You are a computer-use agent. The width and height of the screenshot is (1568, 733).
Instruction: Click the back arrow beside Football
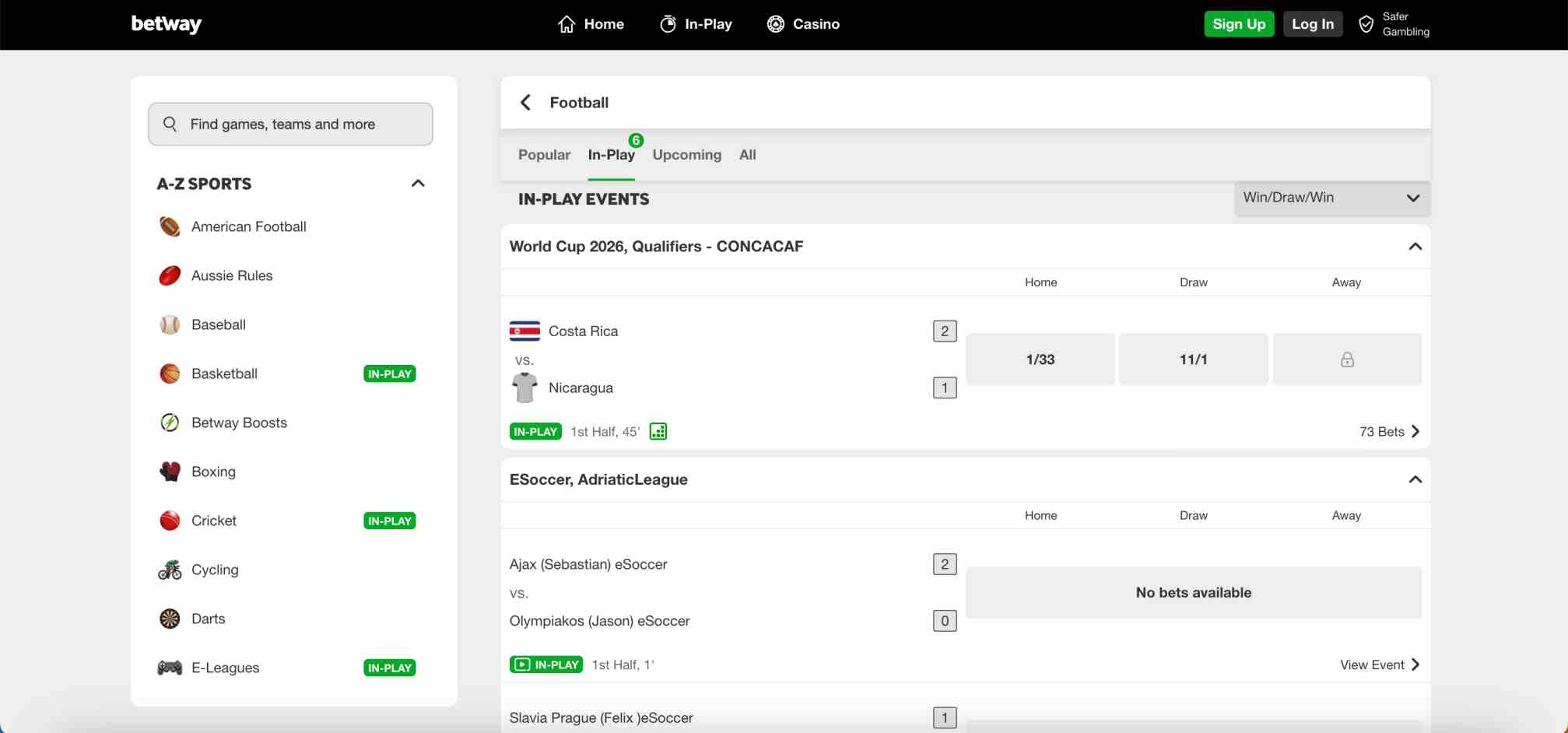click(x=526, y=103)
